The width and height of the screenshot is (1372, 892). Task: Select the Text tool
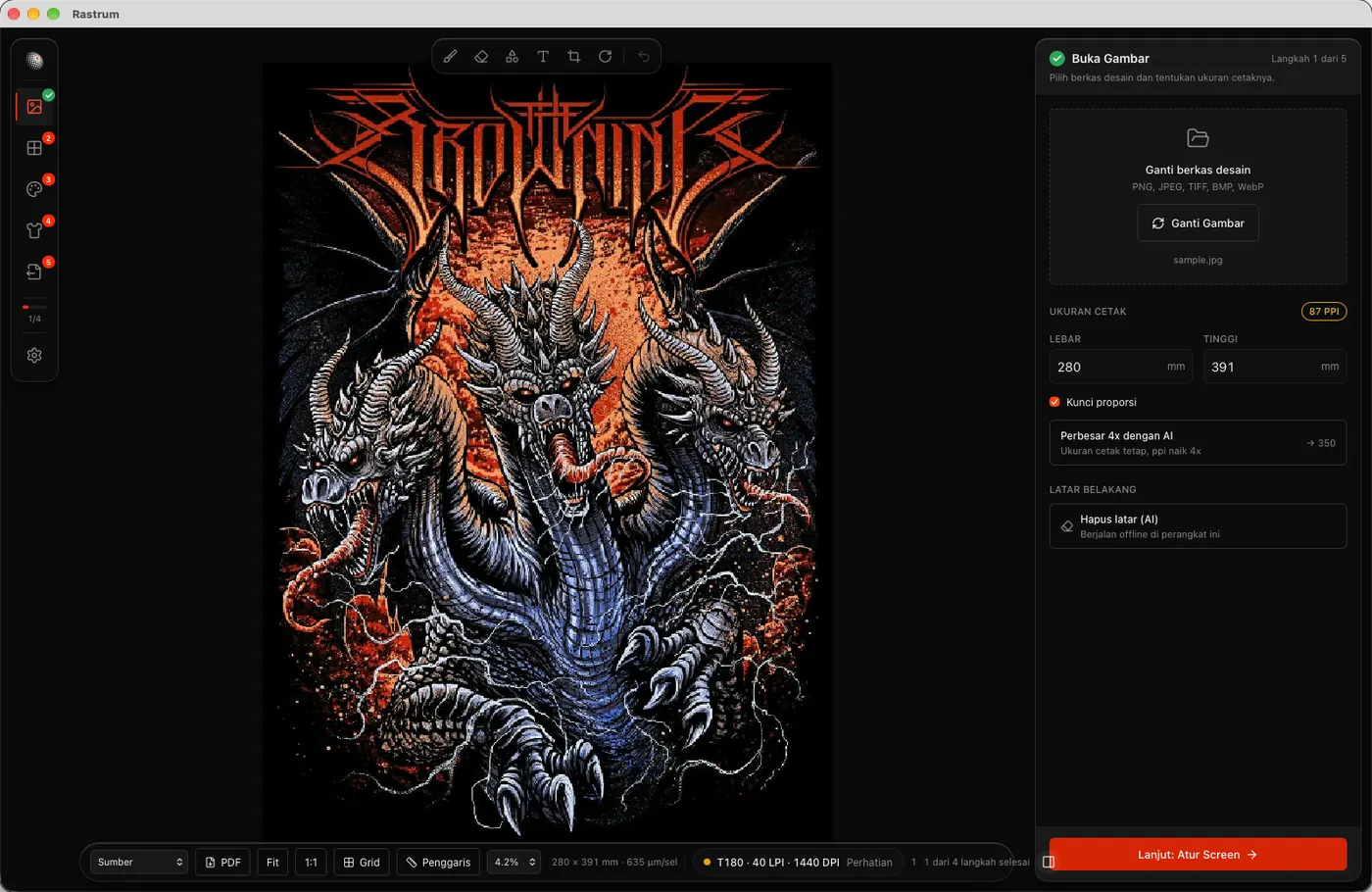click(543, 57)
